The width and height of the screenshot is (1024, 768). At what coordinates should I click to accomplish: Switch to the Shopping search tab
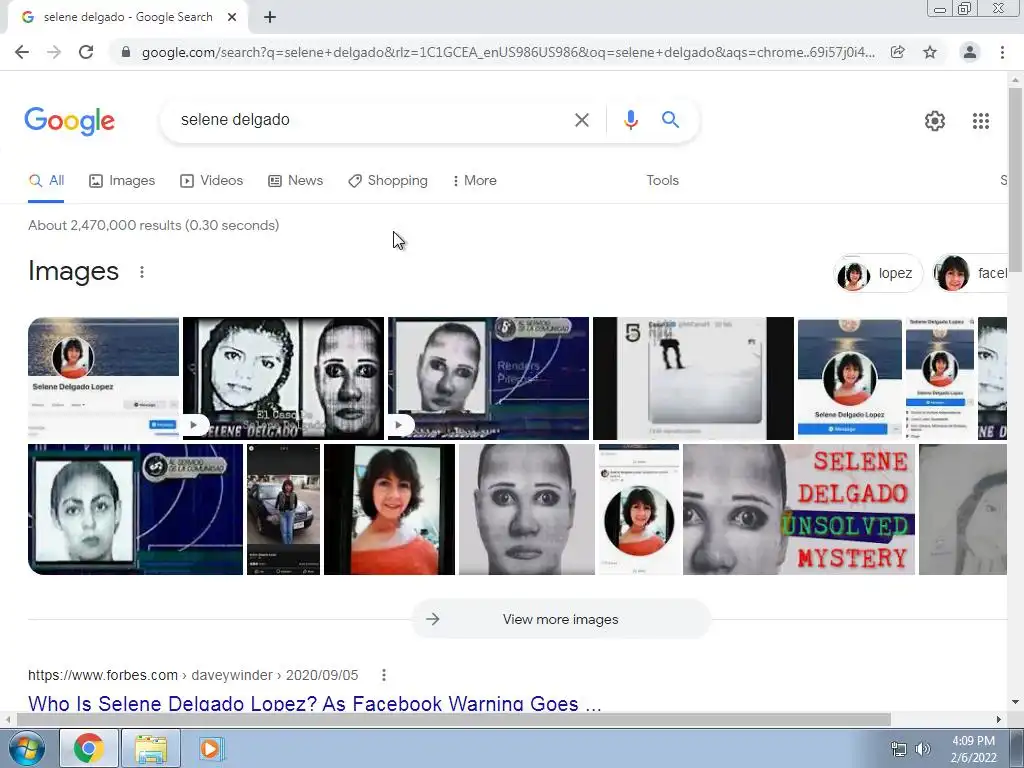pos(388,181)
